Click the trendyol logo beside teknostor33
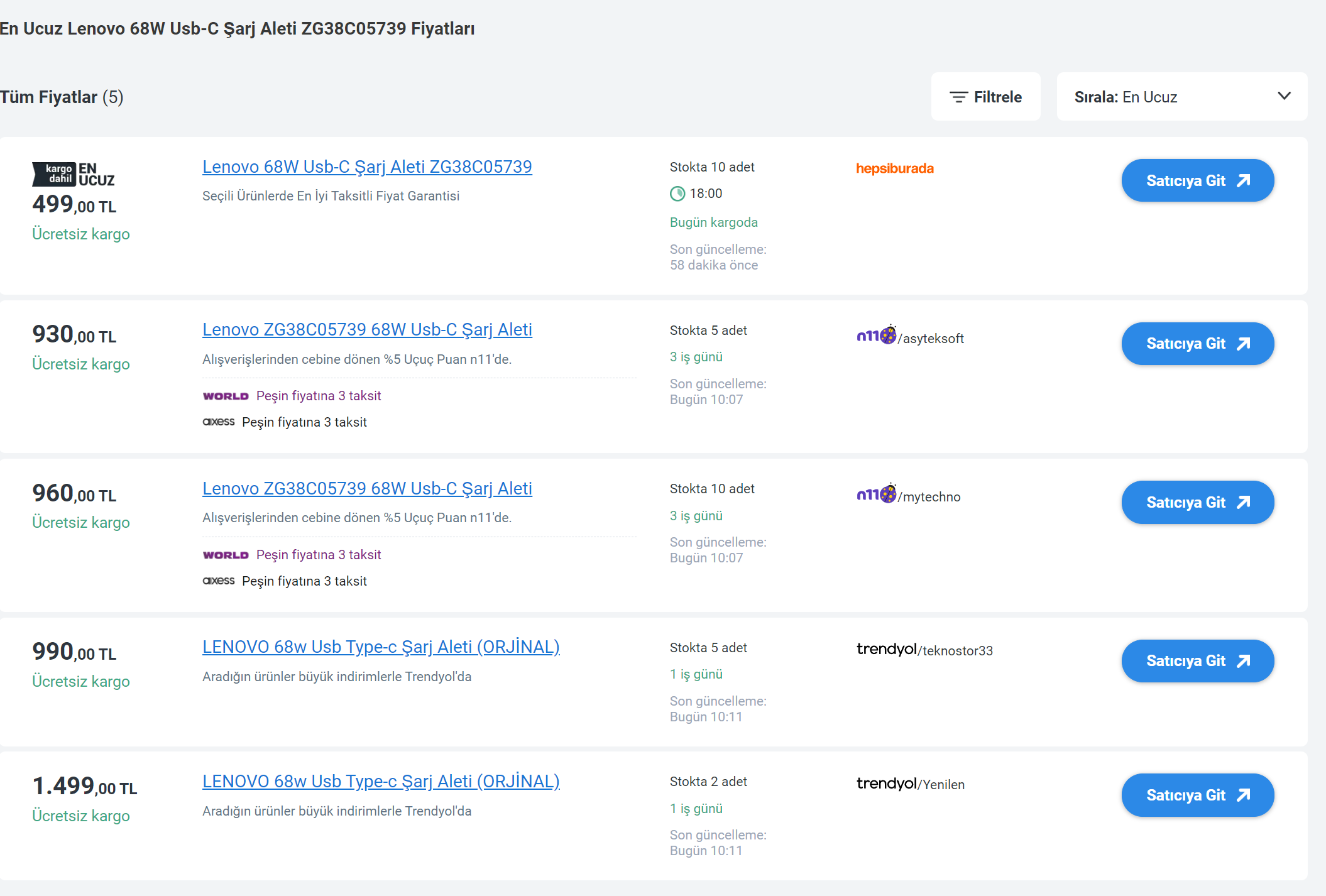1326x896 pixels. 887,649
